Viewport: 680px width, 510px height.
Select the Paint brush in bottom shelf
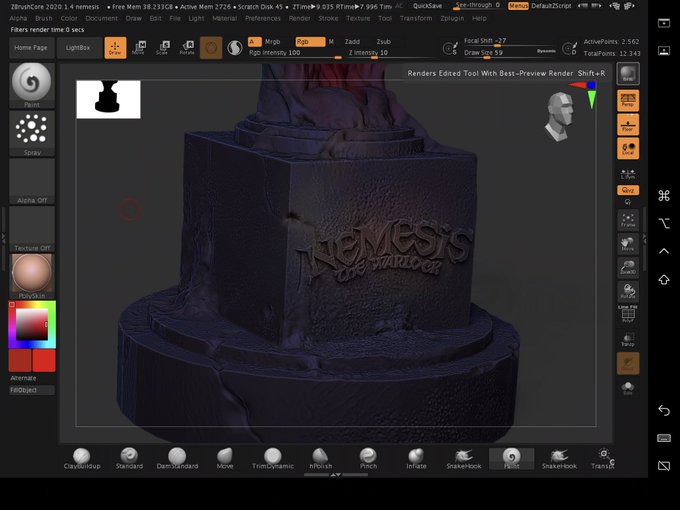tap(511, 459)
